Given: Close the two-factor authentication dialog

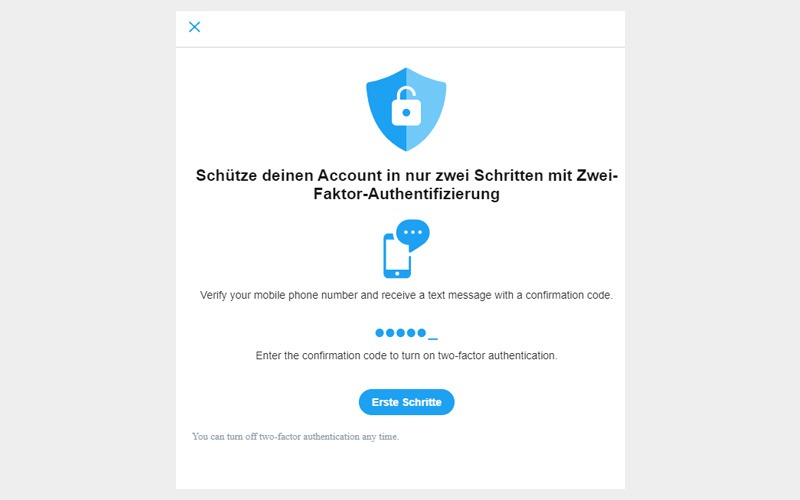Looking at the screenshot, I should pyautogui.click(x=194, y=27).
